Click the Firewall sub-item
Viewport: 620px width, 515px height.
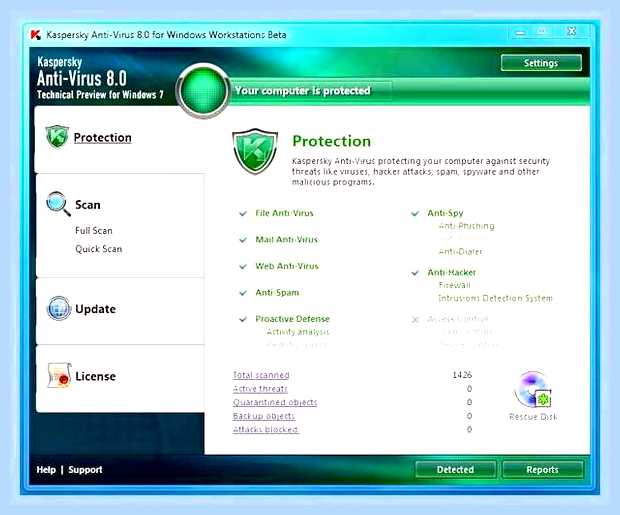455,285
